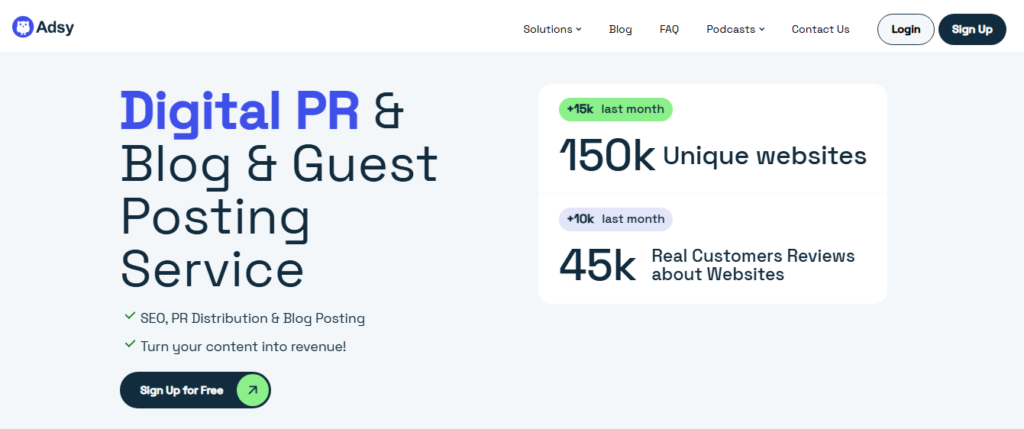This screenshot has height=429, width=1024.
Task: Click the Adsy brand name text
Action: pos(55,27)
